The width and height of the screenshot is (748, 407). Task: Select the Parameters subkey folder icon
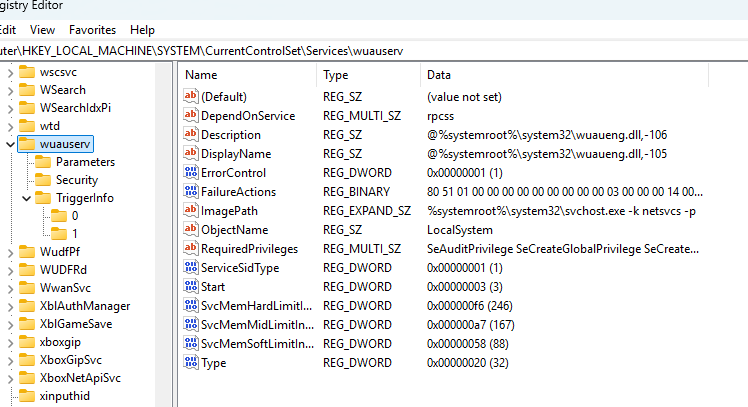43,162
